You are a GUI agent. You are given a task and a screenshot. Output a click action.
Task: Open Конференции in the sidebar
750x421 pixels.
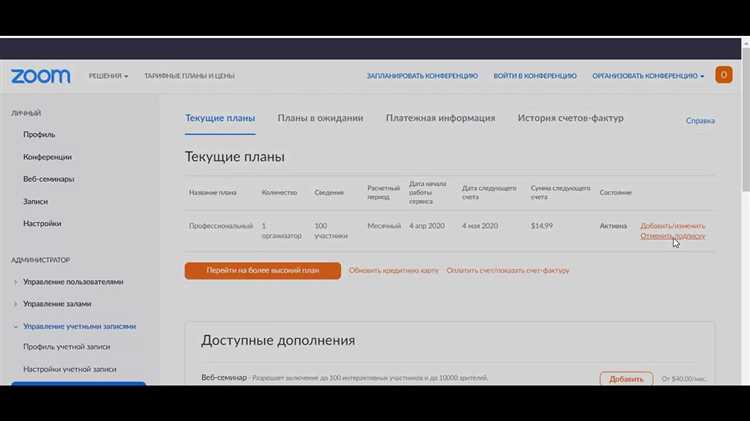[x=47, y=157]
